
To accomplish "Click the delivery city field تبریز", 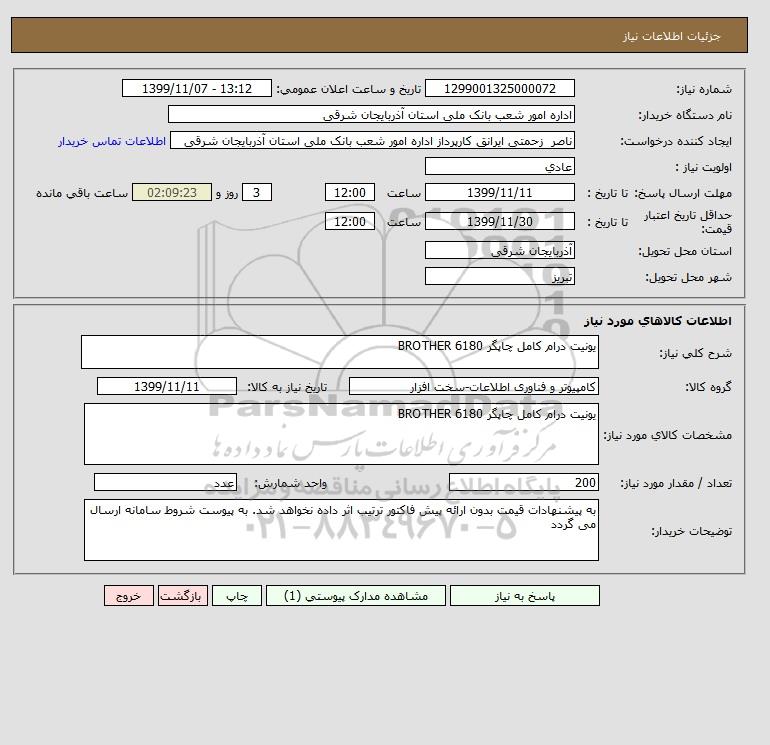I will coord(499,276).
